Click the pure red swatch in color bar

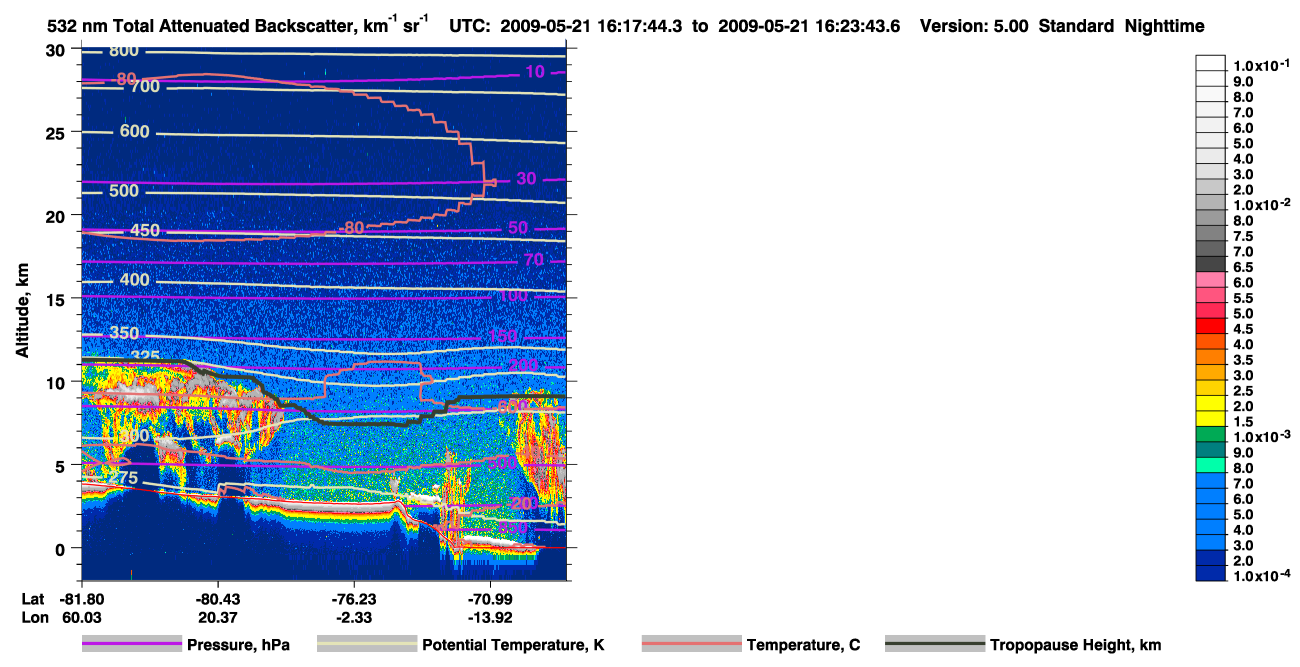[1210, 325]
